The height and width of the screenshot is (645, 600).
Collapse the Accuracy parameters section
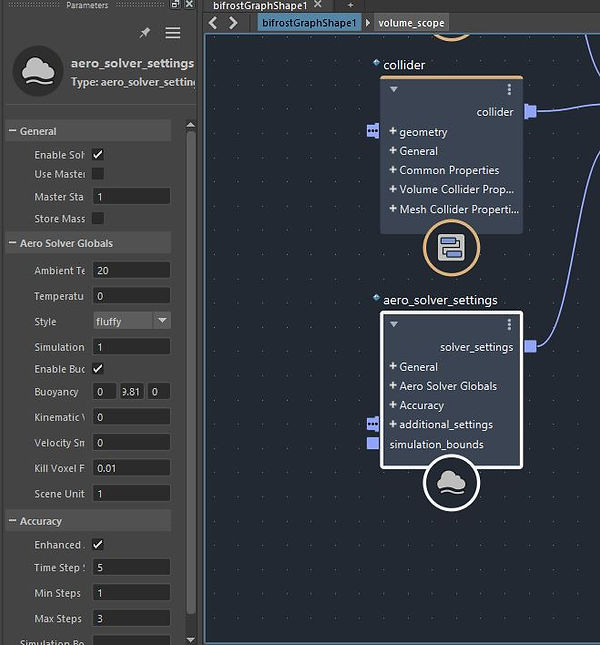pyautogui.click(x=12, y=521)
